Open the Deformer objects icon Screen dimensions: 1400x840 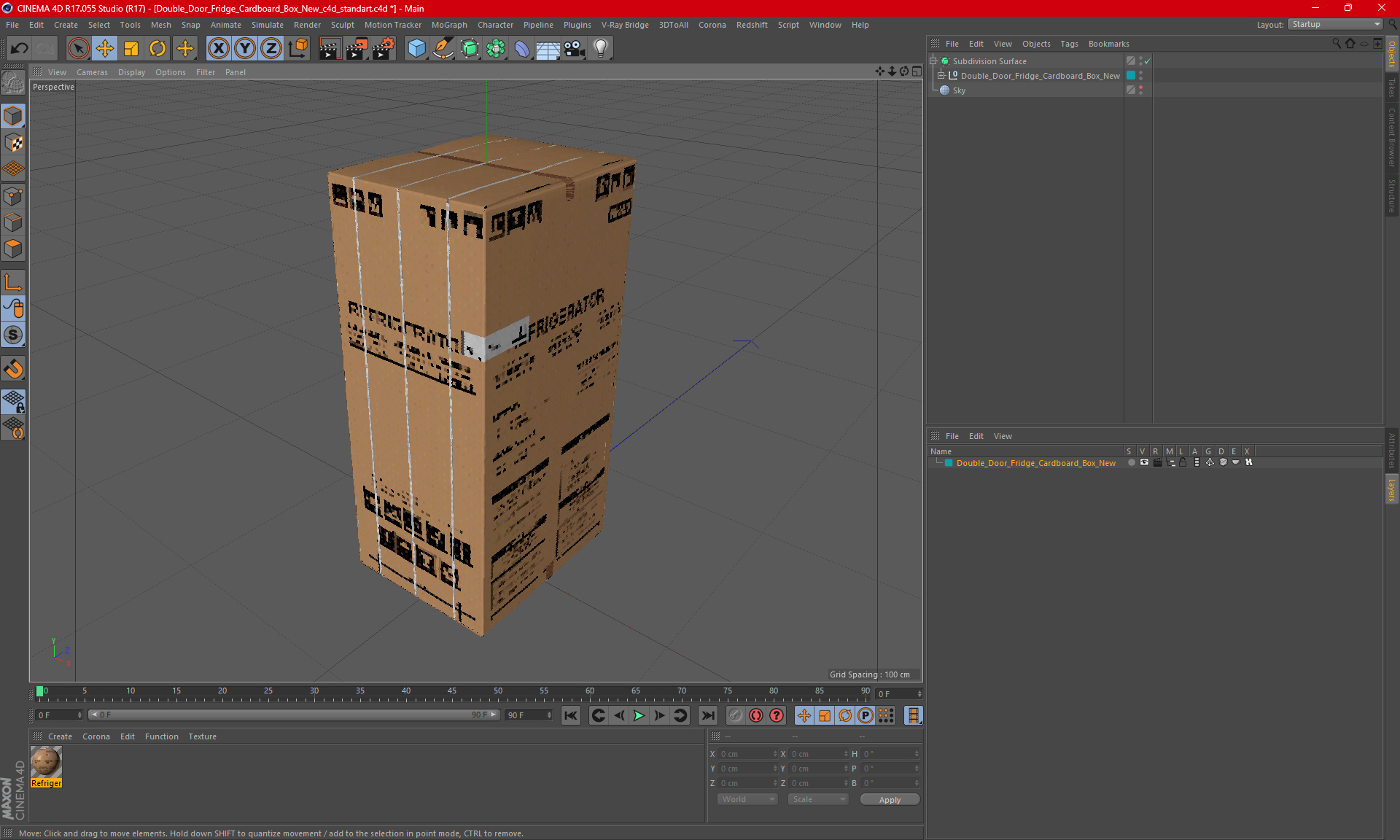pos(522,49)
